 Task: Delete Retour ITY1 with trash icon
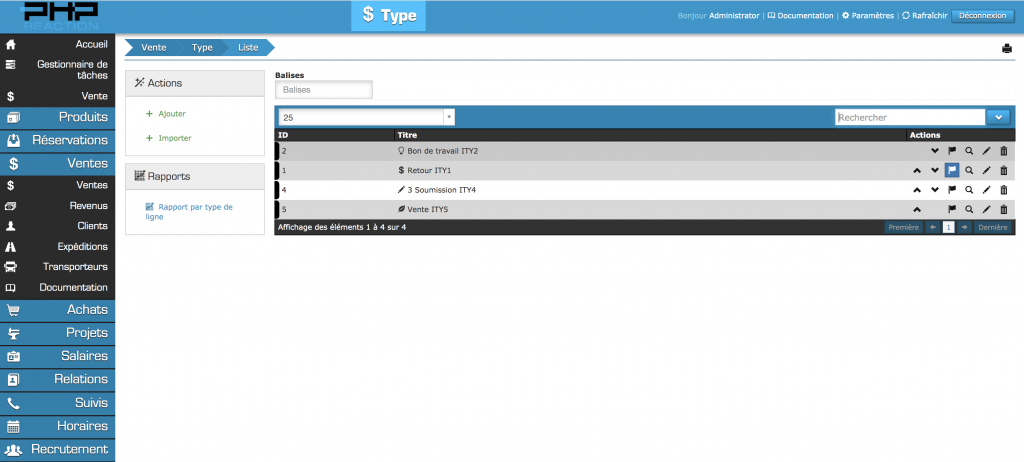pyautogui.click(x=1004, y=171)
